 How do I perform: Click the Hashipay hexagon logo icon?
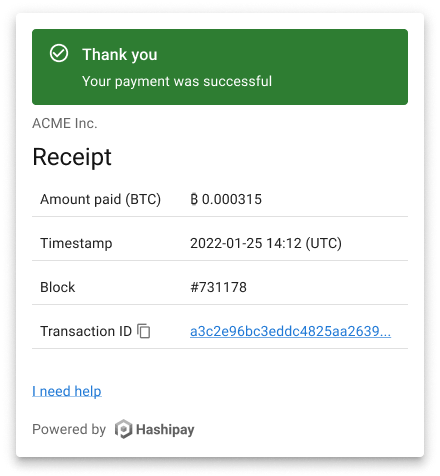pos(124,429)
